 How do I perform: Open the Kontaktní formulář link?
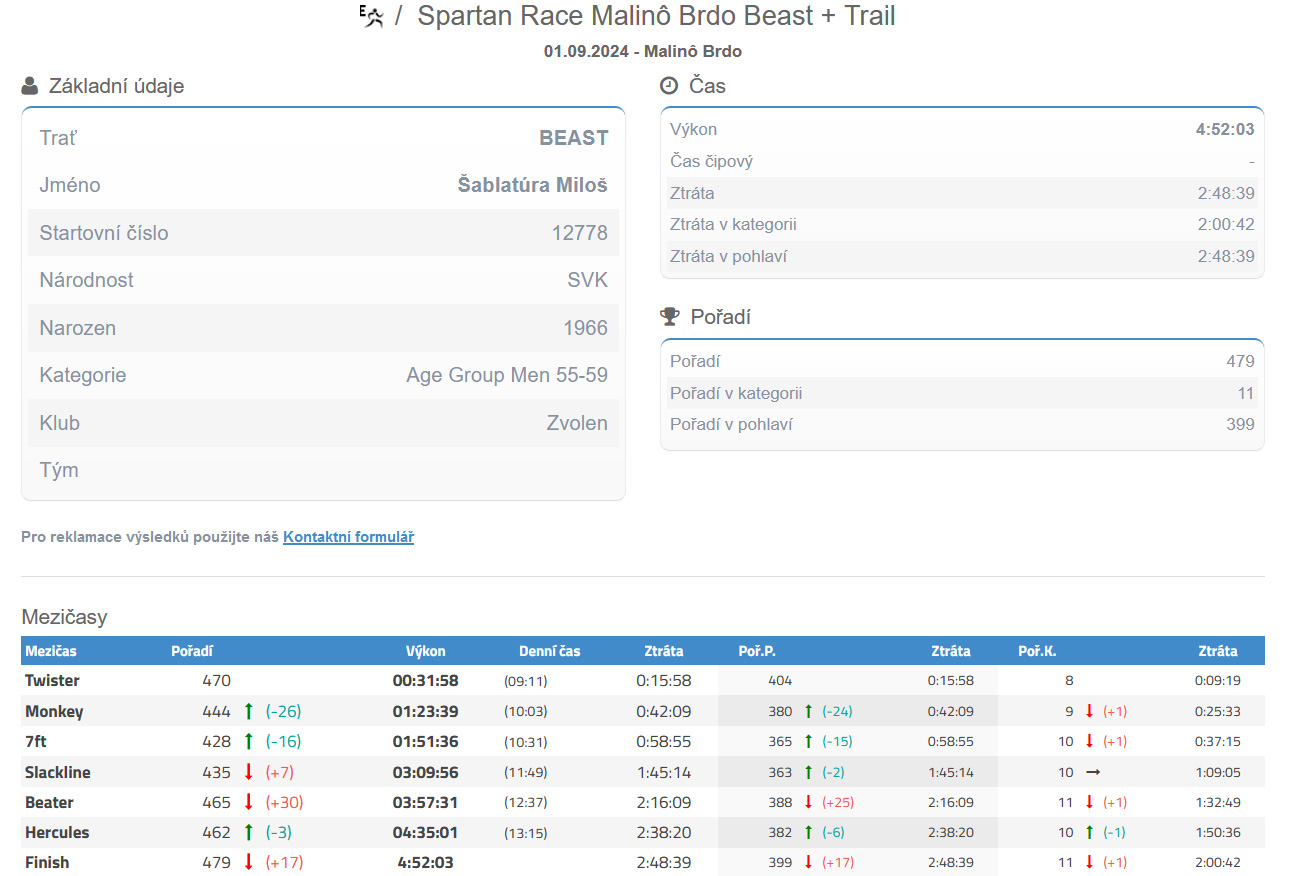point(348,537)
